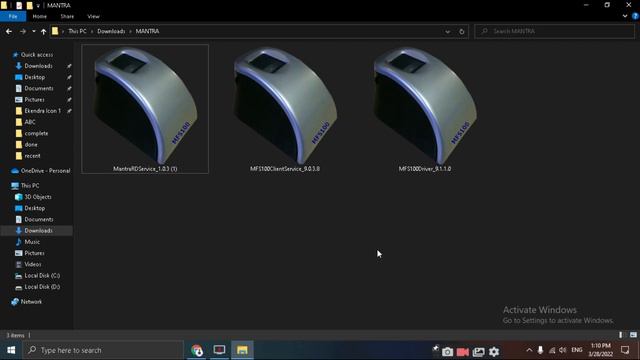Open the ABC folder in sidebar
This screenshot has height=360, width=640.
tap(30, 122)
